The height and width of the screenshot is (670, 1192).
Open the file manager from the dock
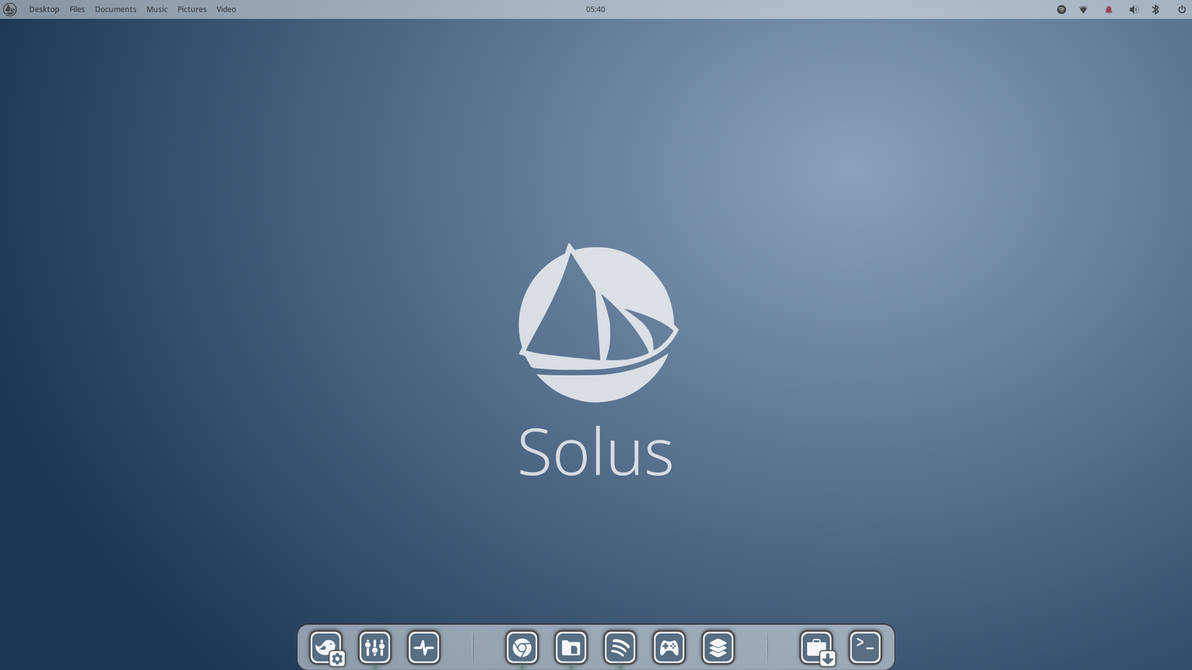(570, 647)
